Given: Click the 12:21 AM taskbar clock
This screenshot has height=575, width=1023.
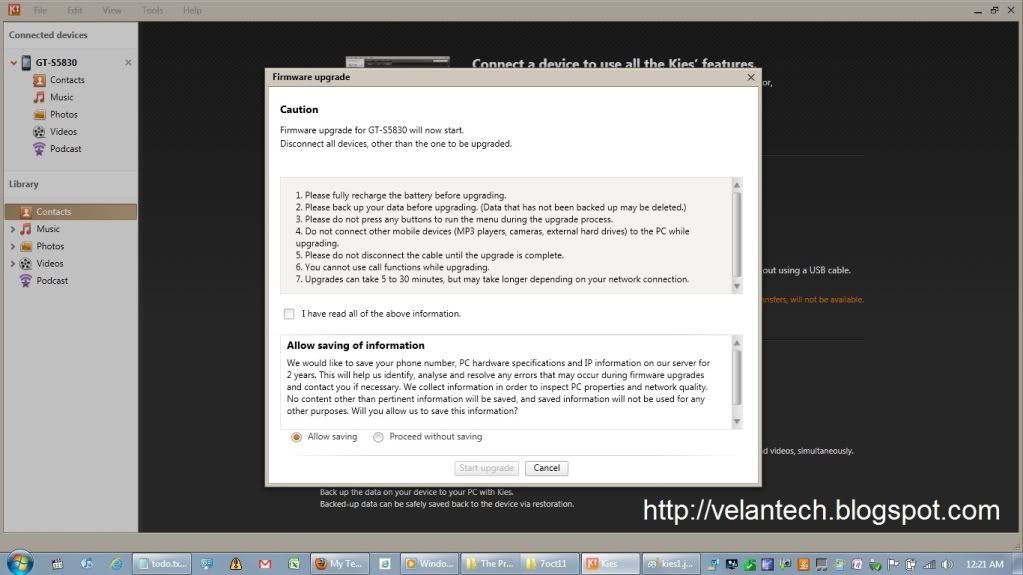Looking at the screenshot, I should point(985,565).
